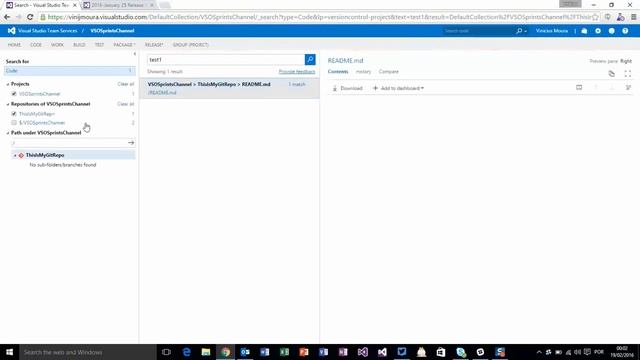Uncheck the VSOSprintsChannel project checkbox

point(14,94)
